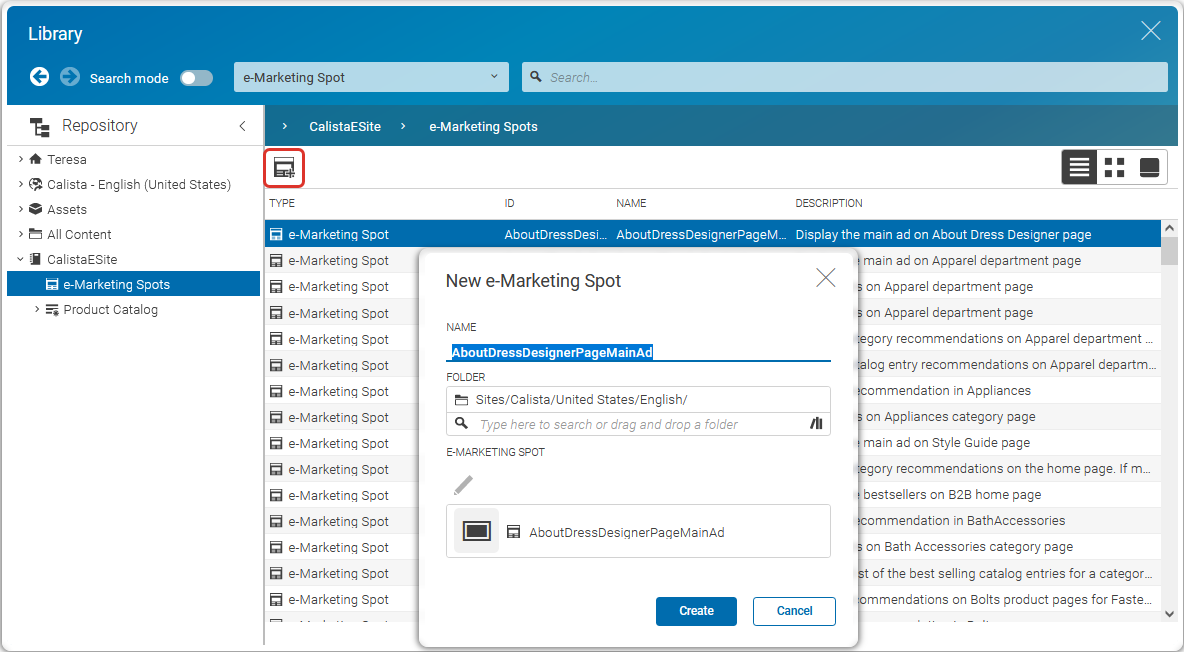The width and height of the screenshot is (1184, 652).
Task: Click the Repository icon atop the sidebar
Action: [40, 125]
